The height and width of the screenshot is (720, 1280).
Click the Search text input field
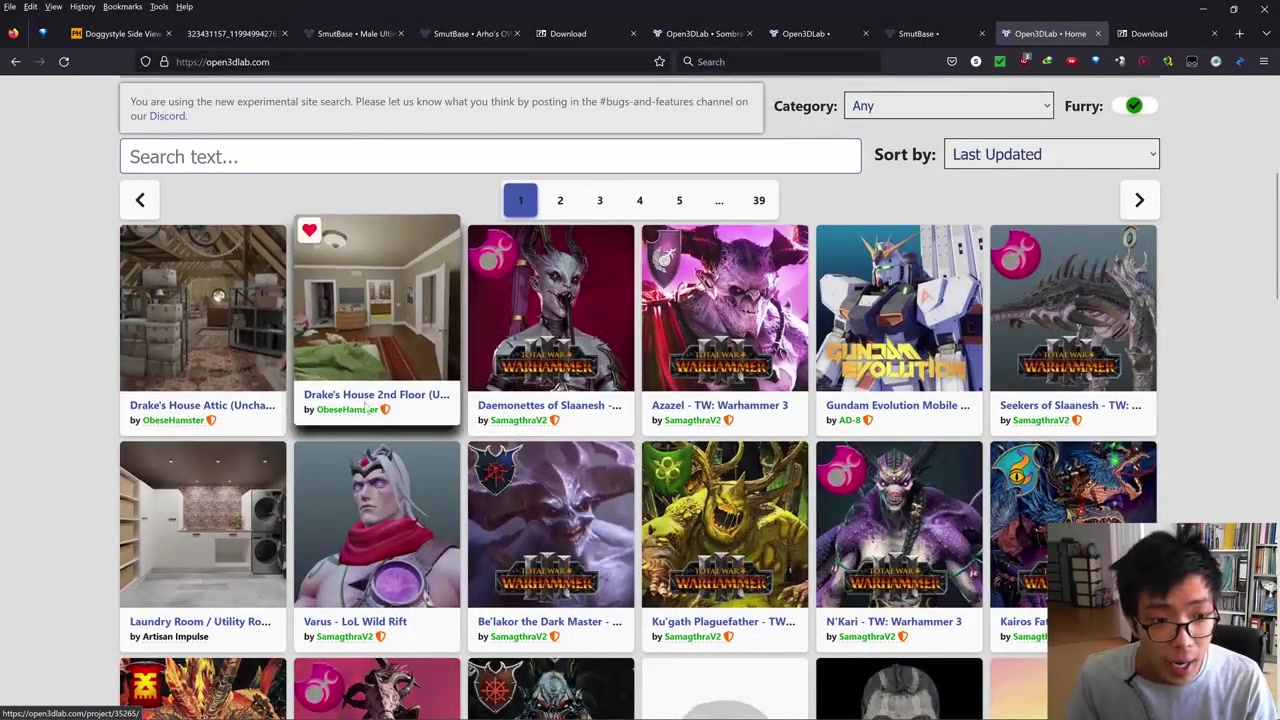pyautogui.click(x=490, y=157)
